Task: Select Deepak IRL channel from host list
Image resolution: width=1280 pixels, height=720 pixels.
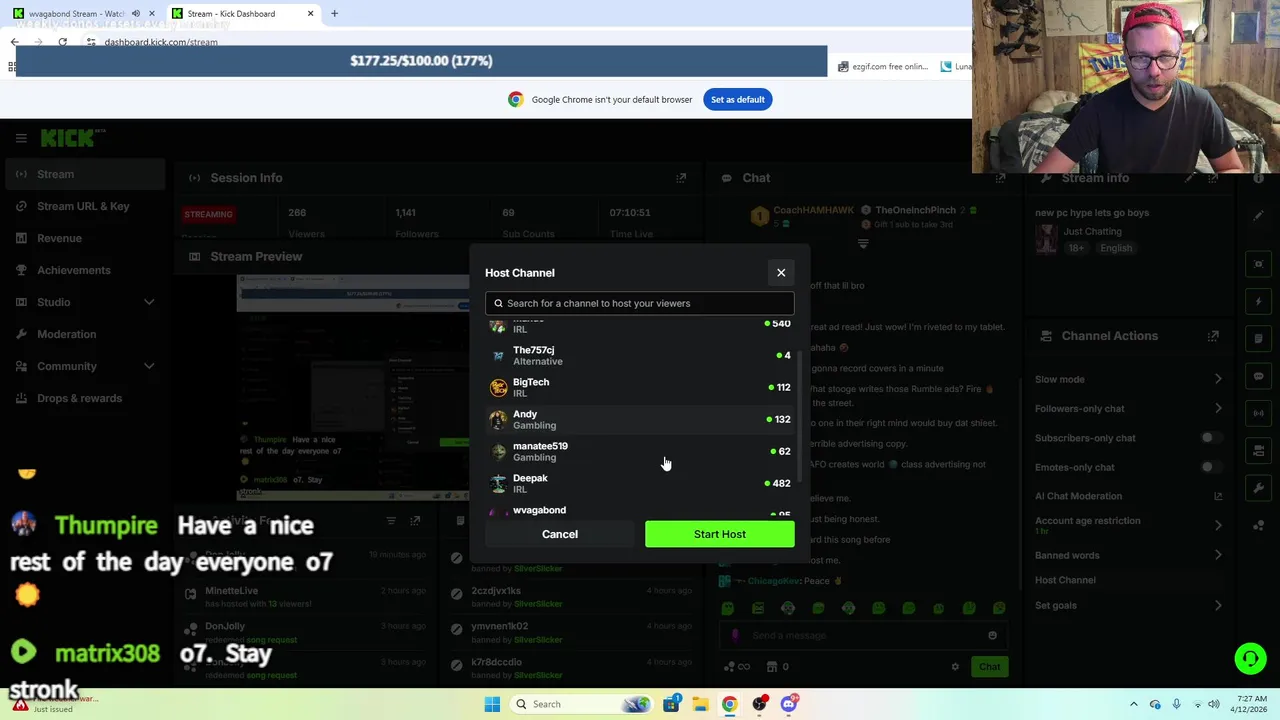Action: point(640,483)
